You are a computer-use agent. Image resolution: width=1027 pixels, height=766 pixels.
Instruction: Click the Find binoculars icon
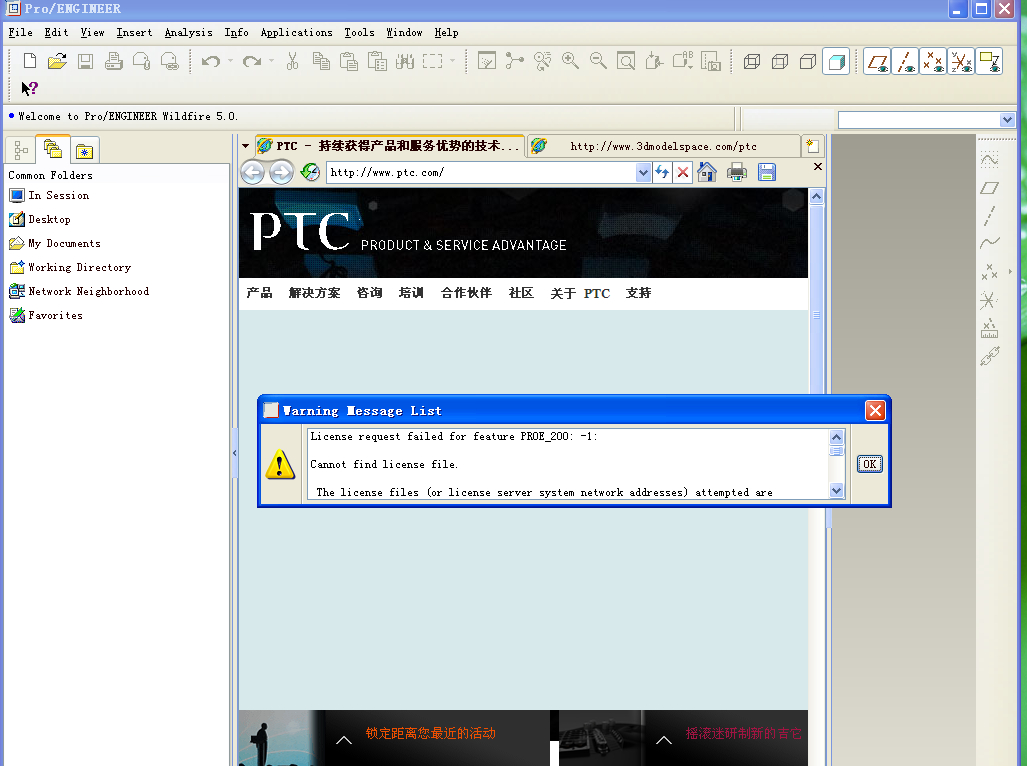click(x=405, y=62)
